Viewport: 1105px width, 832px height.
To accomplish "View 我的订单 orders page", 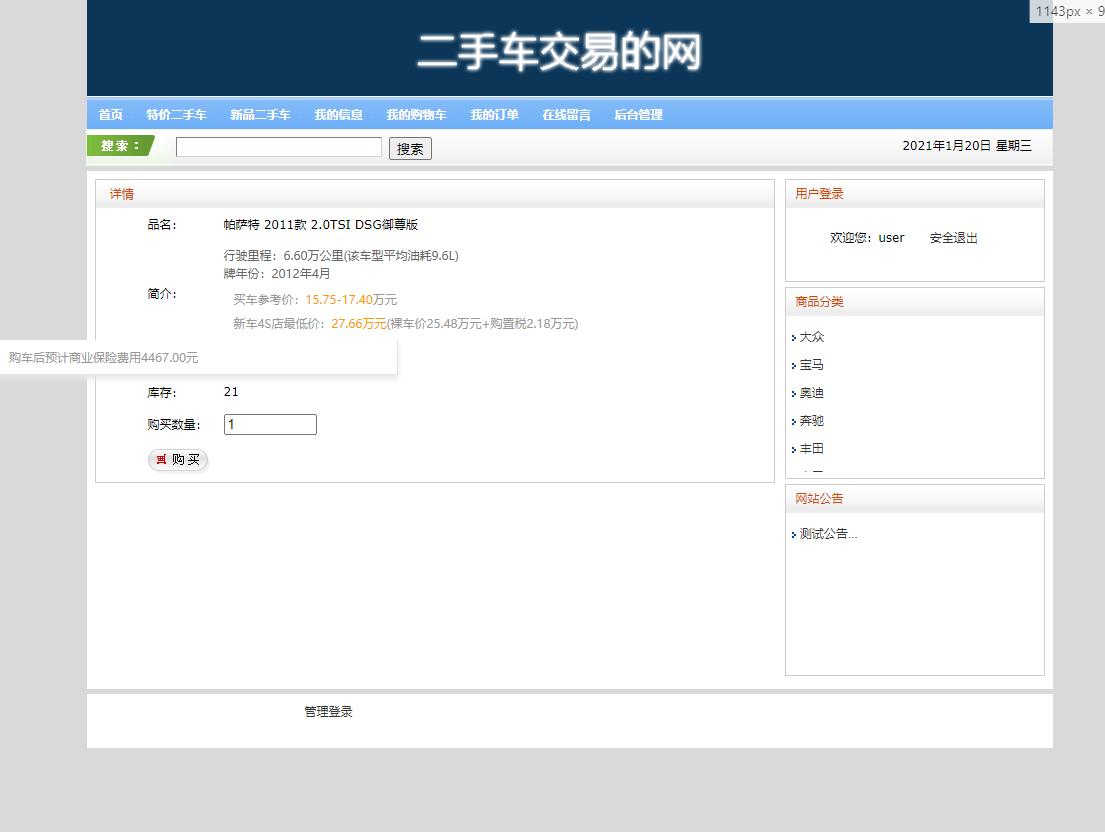I will [495, 114].
